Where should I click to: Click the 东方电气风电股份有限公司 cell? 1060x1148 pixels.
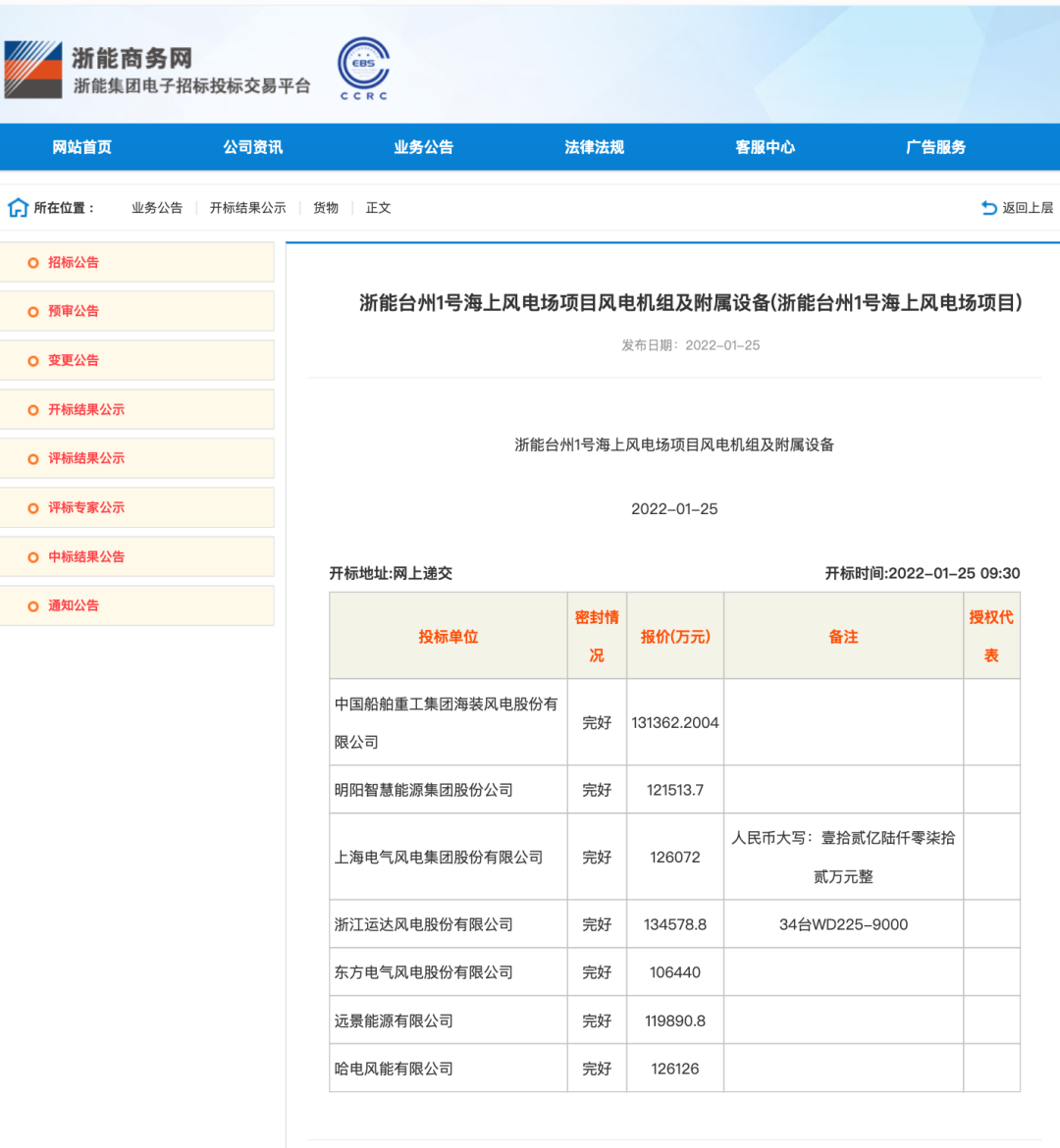coord(449,972)
